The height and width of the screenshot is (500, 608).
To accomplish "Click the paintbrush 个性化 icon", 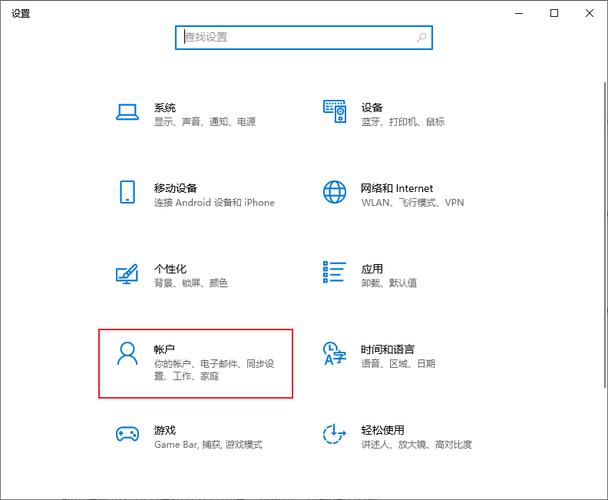I will tap(127, 274).
